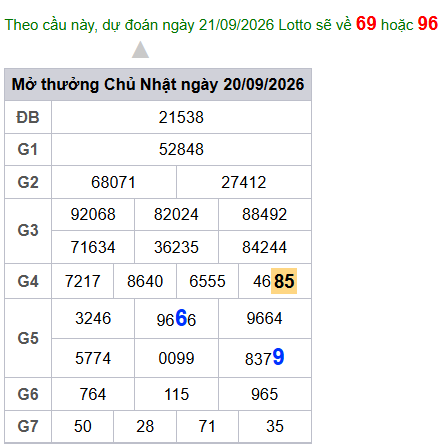This screenshot has width=447, height=447.
Task: Click G7 number 50
Action: (x=83, y=426)
